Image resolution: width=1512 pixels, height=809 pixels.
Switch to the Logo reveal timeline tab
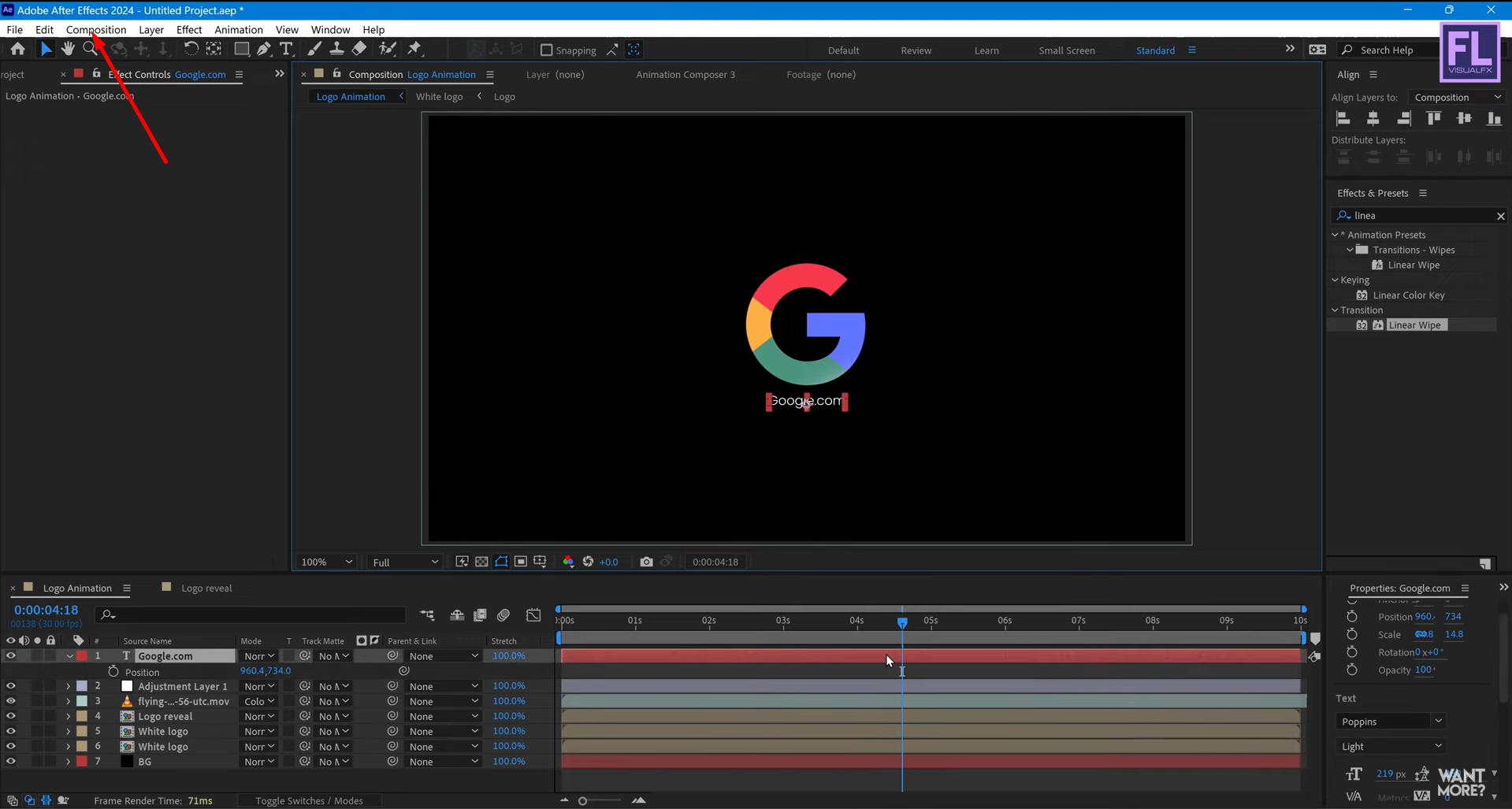coord(206,588)
